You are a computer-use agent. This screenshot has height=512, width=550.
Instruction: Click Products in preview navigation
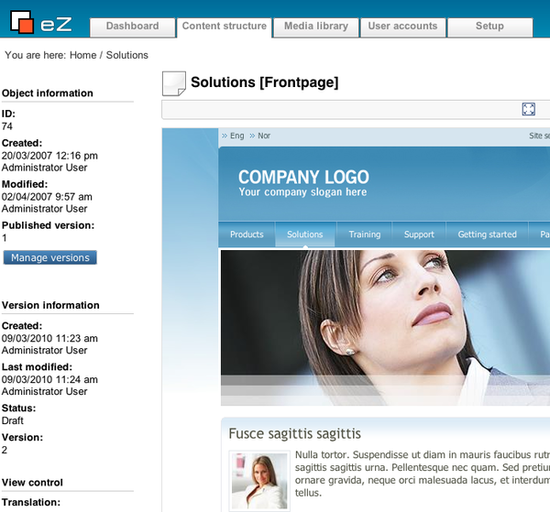tap(247, 234)
